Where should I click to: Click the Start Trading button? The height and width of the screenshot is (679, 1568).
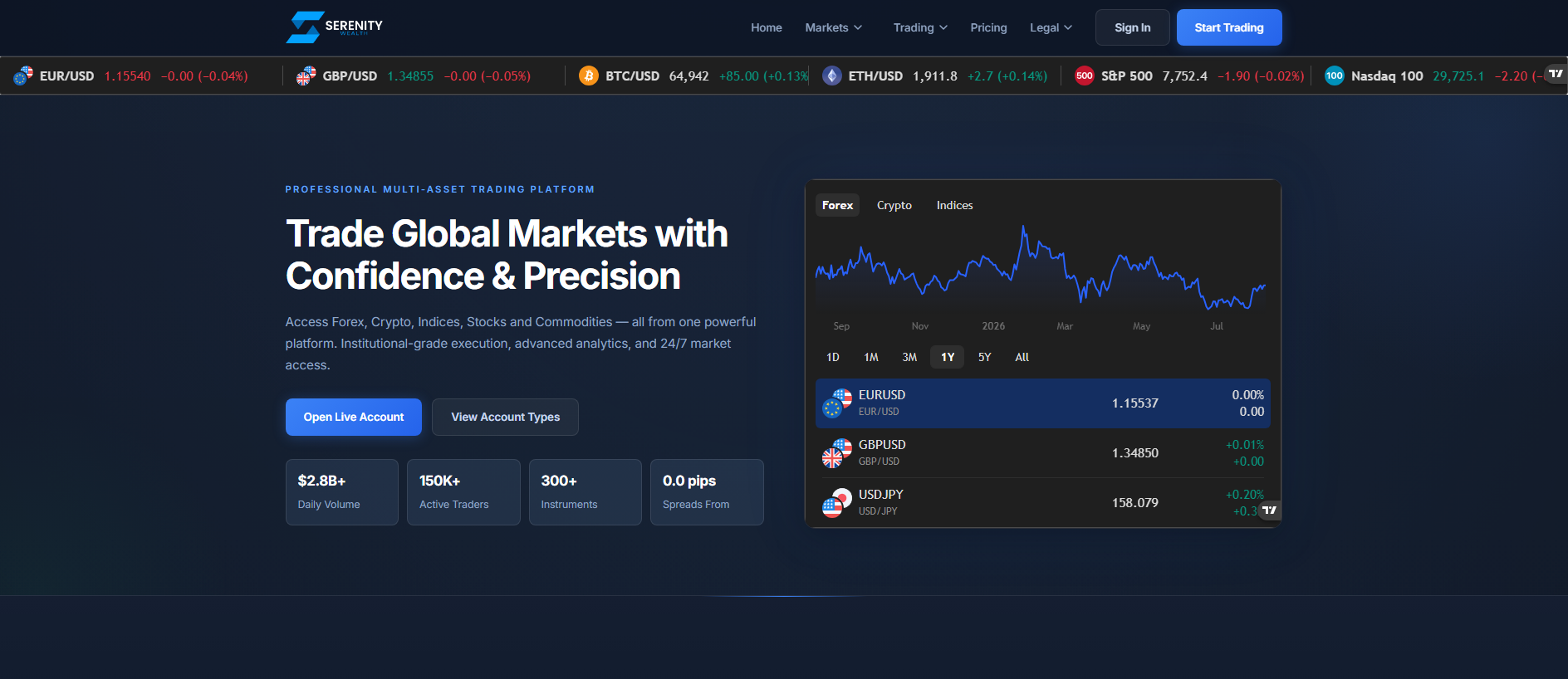pos(1229,27)
